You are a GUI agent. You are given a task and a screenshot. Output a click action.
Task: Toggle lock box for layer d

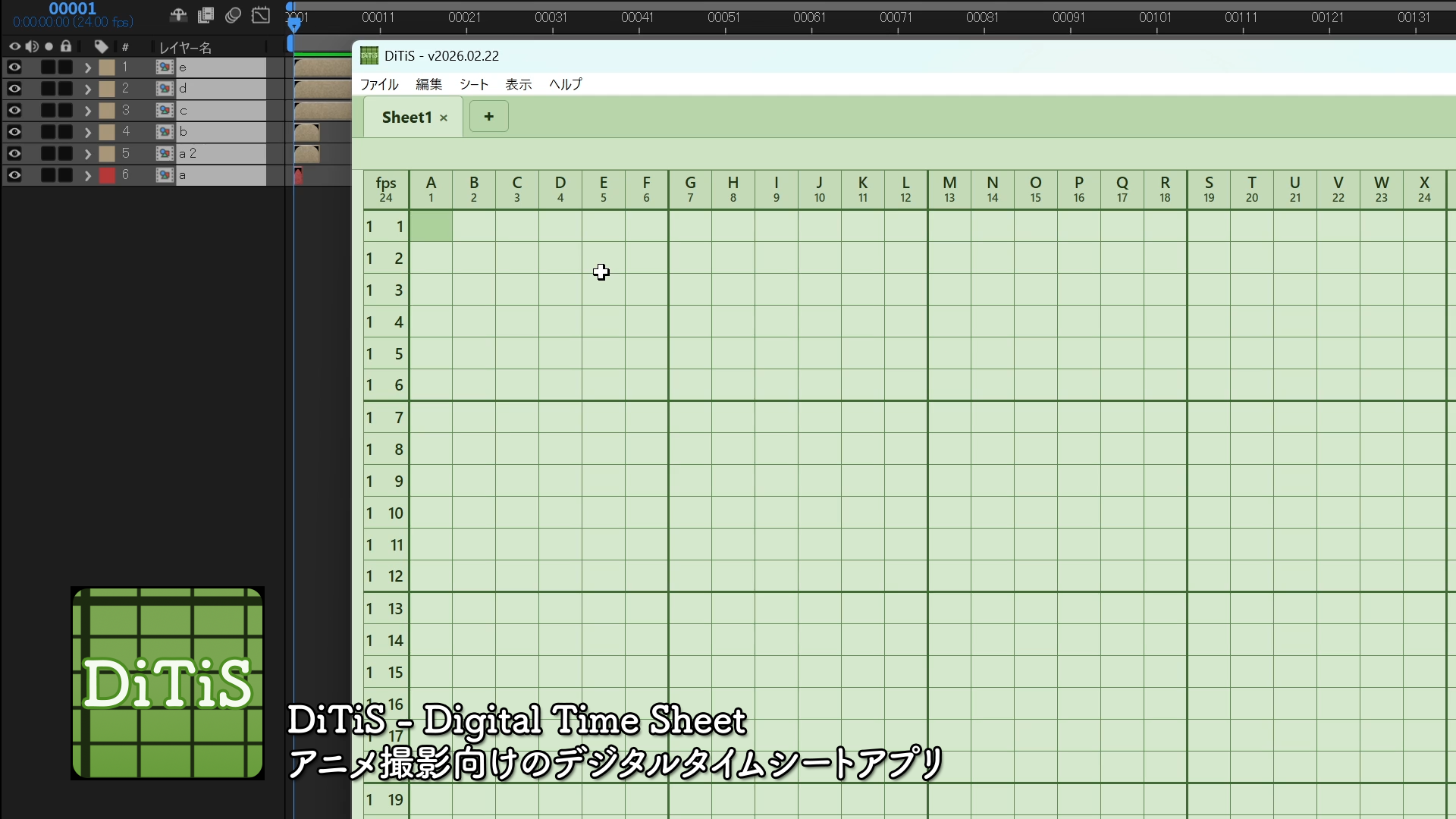(x=66, y=89)
